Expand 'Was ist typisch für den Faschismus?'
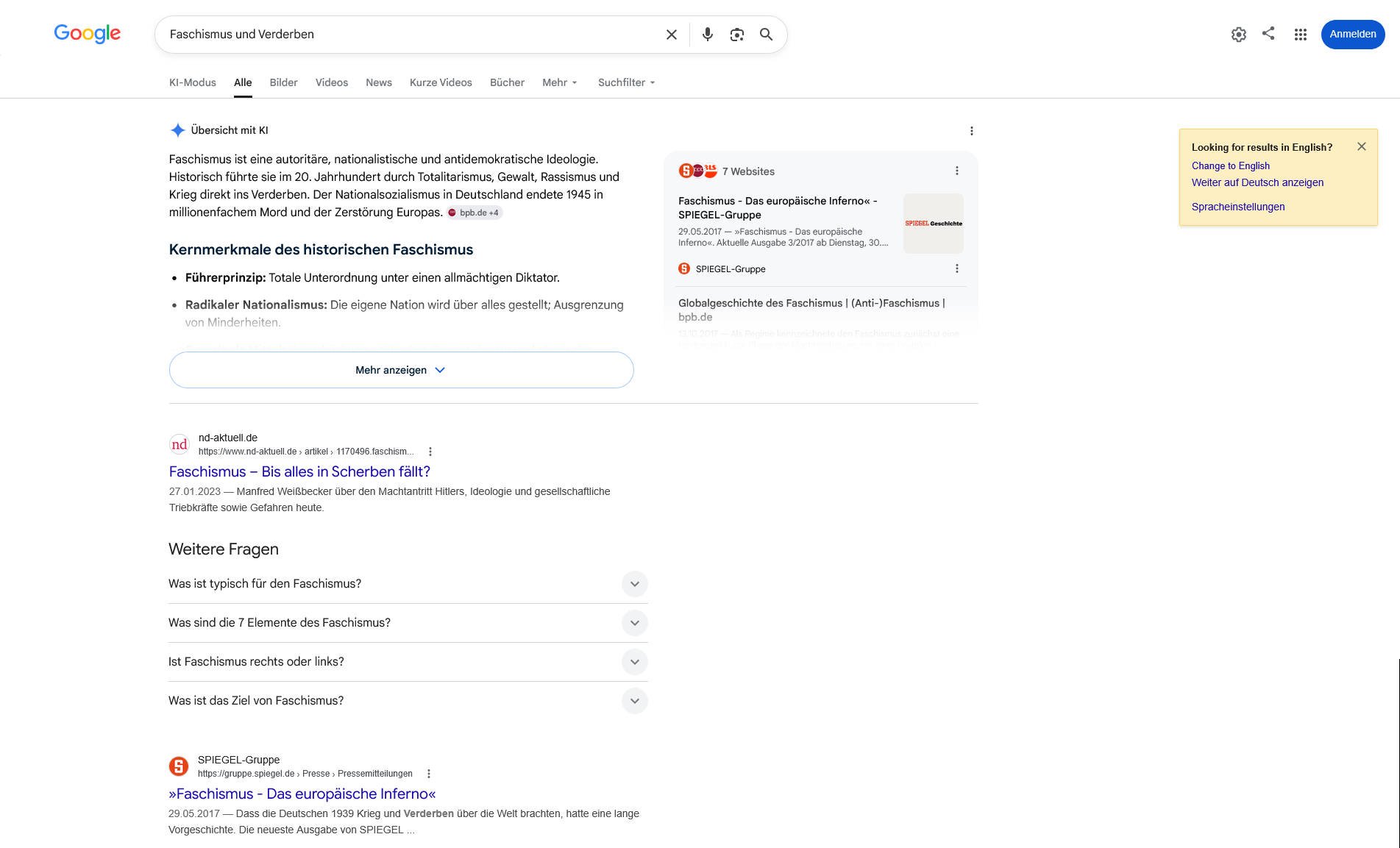Image resolution: width=1400 pixels, height=848 pixels. click(408, 584)
